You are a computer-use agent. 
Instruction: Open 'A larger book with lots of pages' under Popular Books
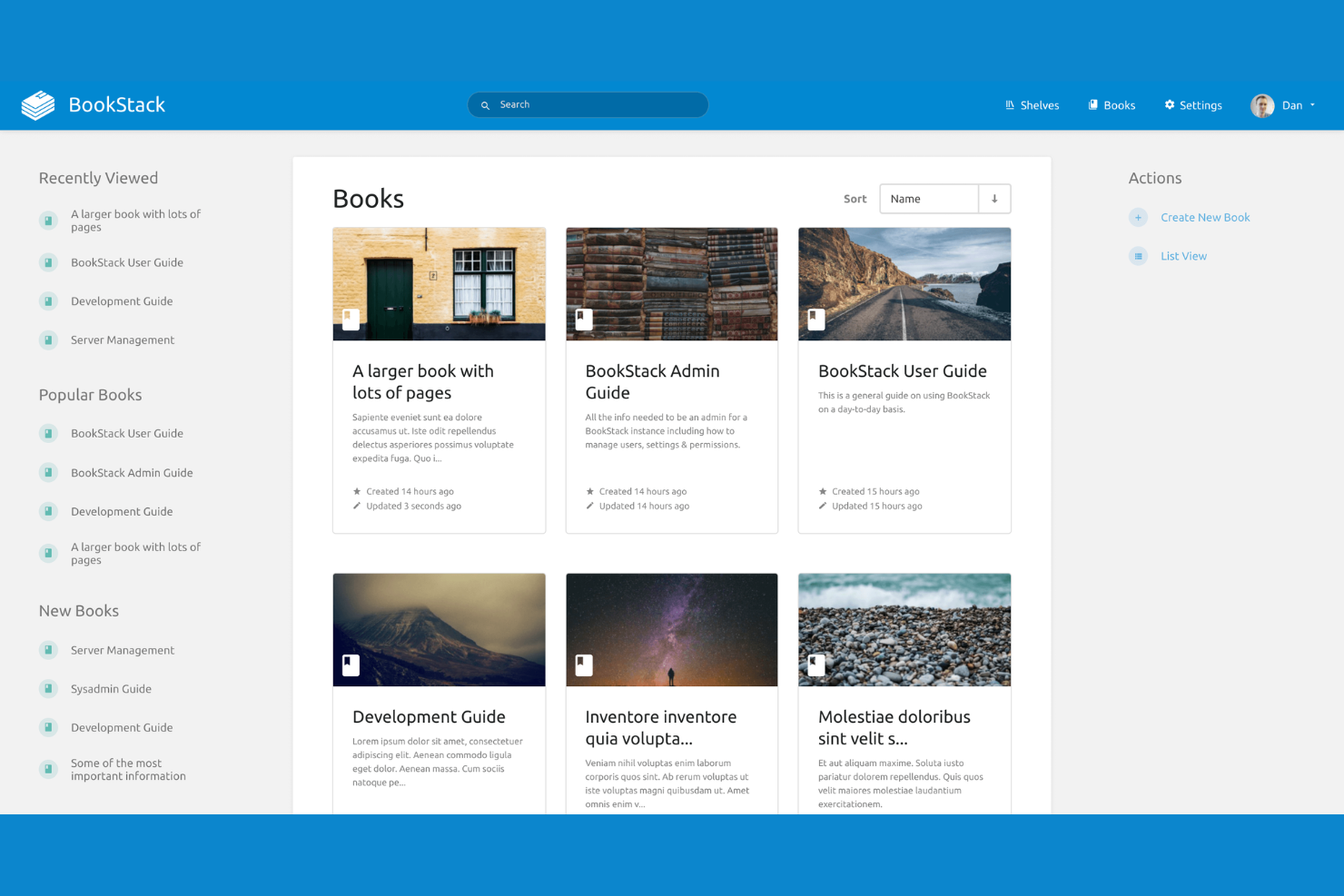pos(135,554)
